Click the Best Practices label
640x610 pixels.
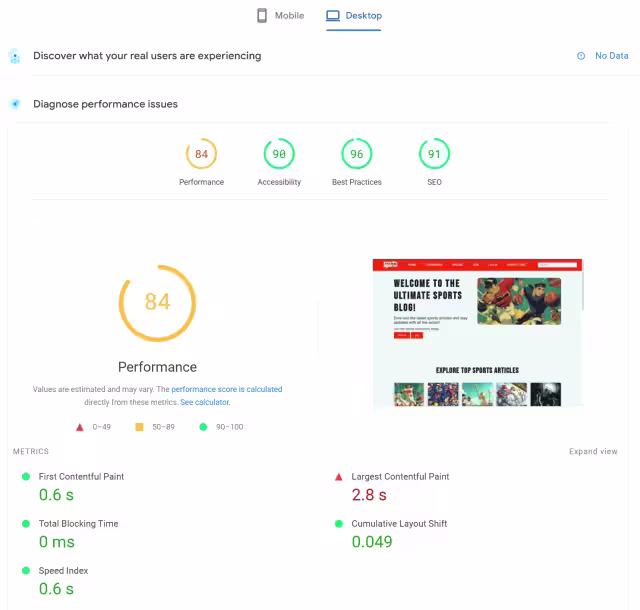pos(357,182)
